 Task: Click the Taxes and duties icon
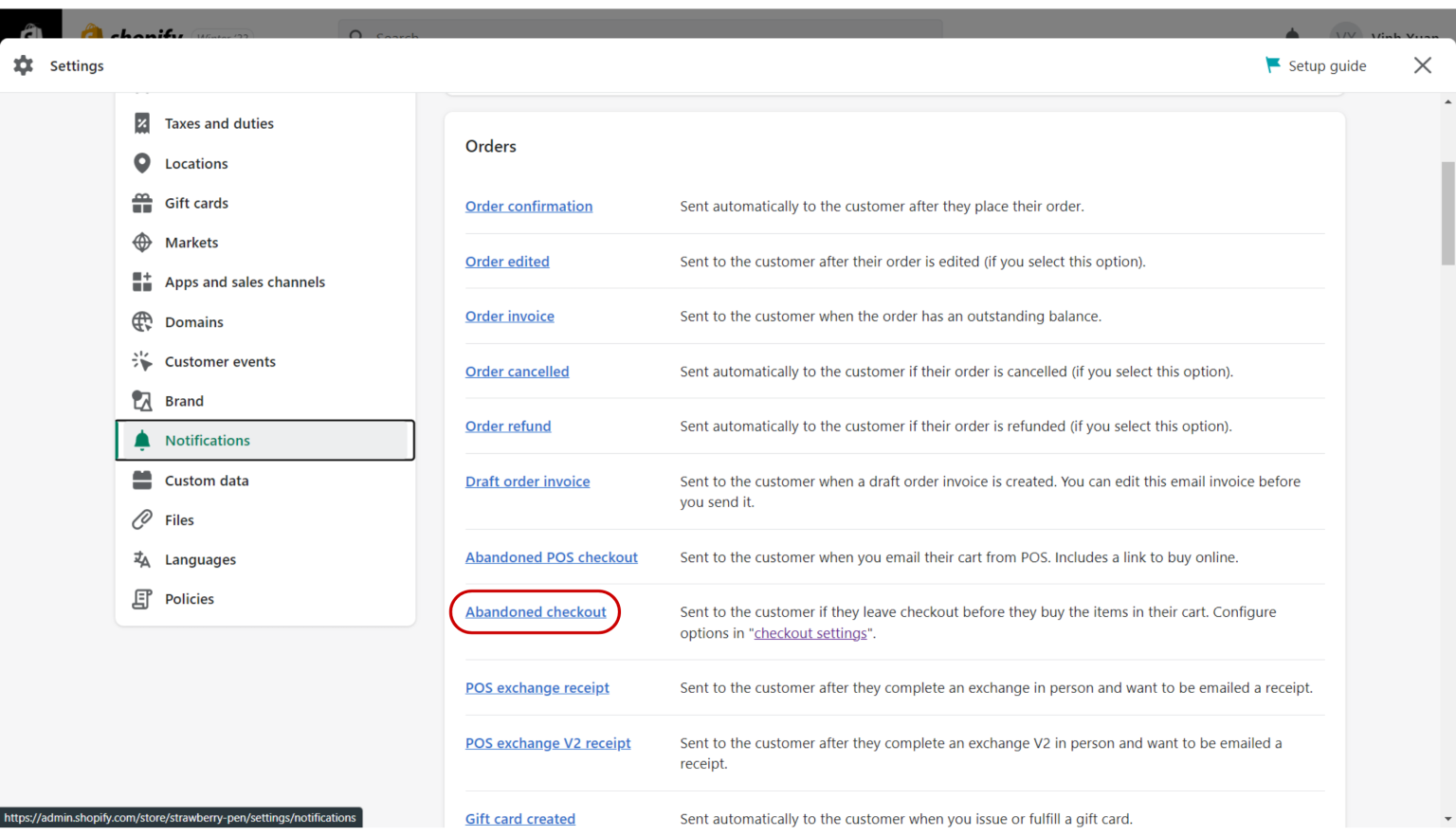[x=142, y=123]
